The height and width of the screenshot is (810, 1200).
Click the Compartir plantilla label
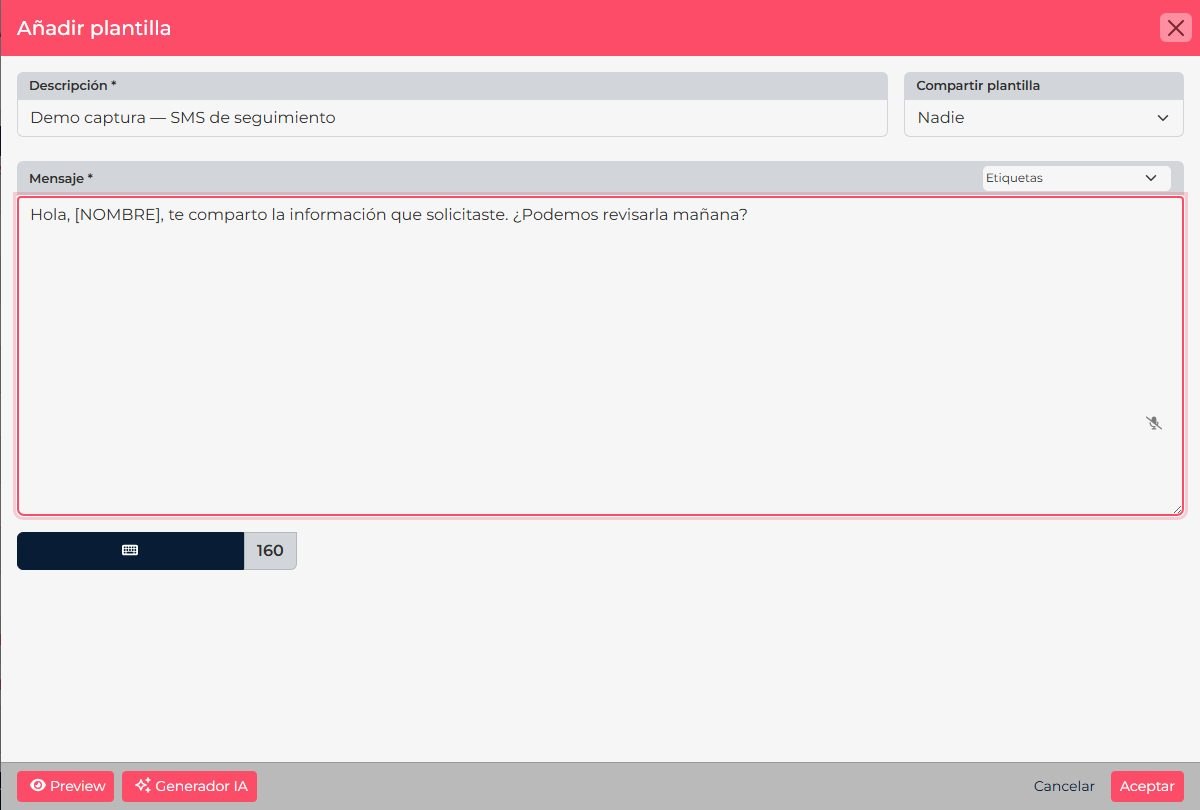[978, 86]
